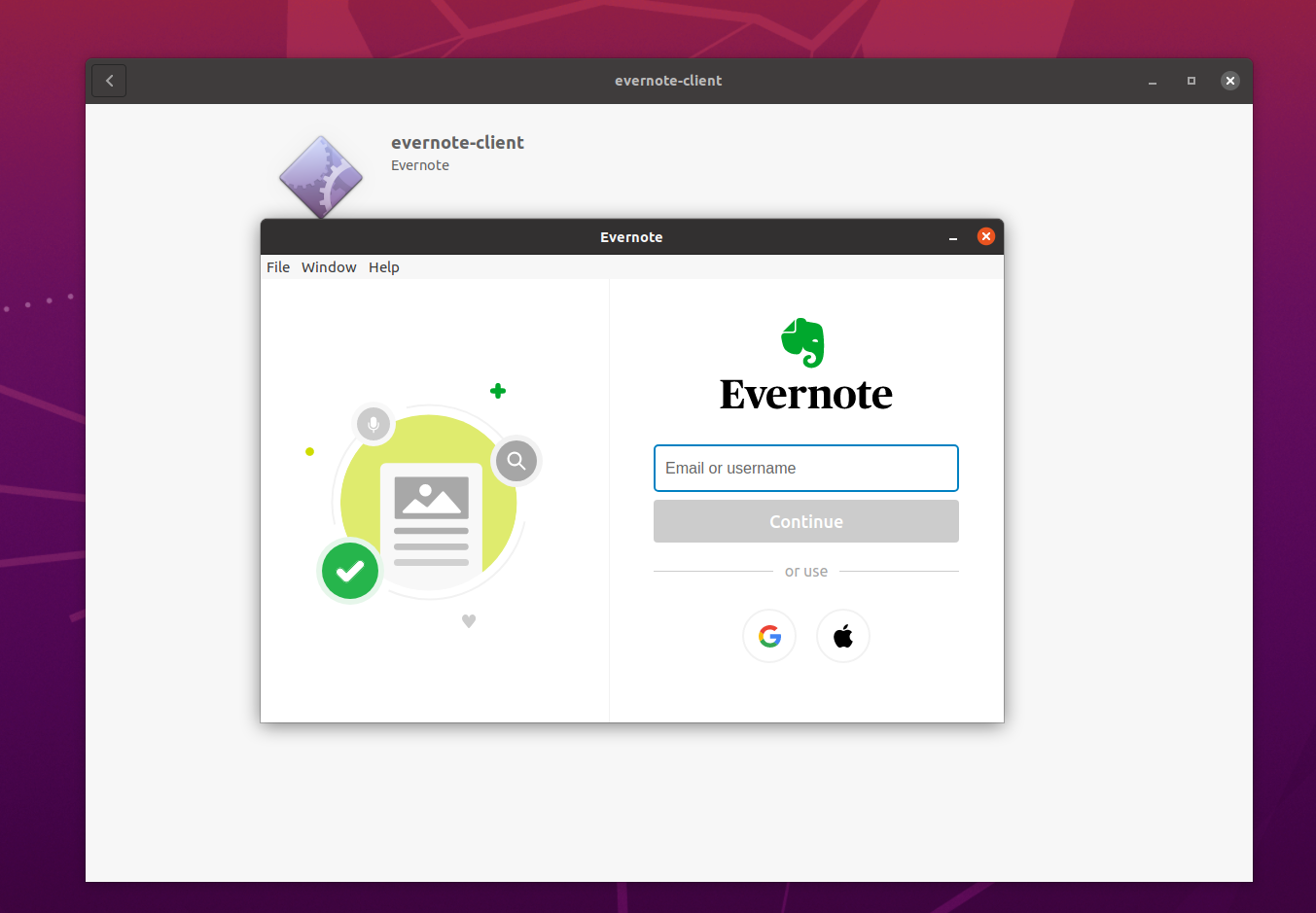Image resolution: width=1316 pixels, height=913 pixels.
Task: Click the evernote-client title link
Action: coord(457,142)
